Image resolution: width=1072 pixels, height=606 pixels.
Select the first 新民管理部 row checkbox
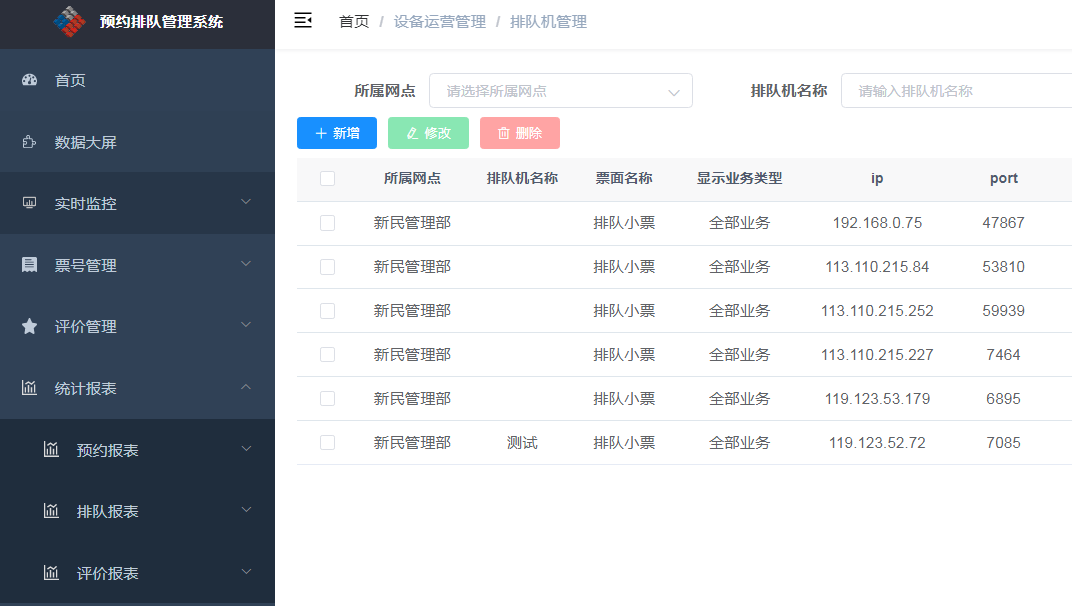[326, 222]
